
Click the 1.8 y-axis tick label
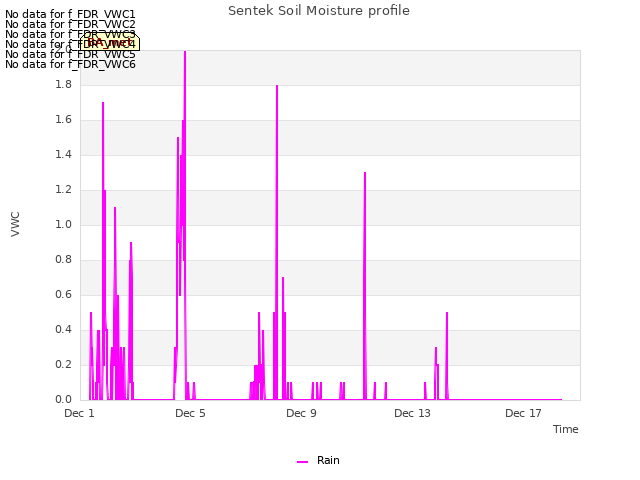click(x=63, y=84)
